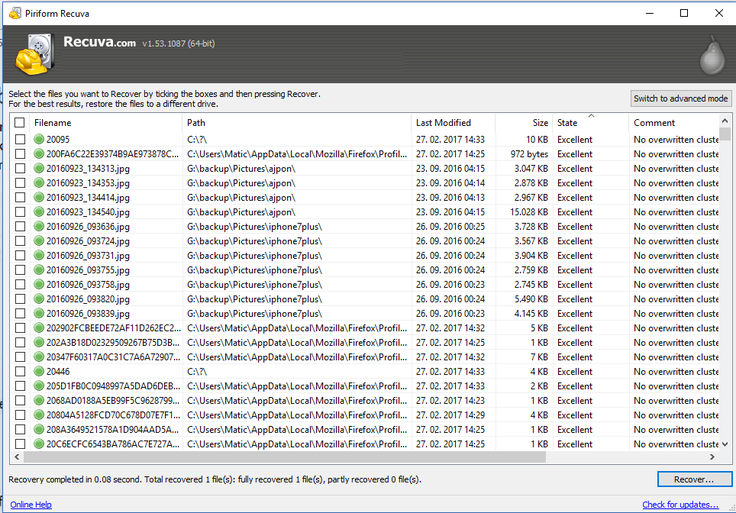Tick checkbox for 20160923_134414.jpg

pos(20,198)
